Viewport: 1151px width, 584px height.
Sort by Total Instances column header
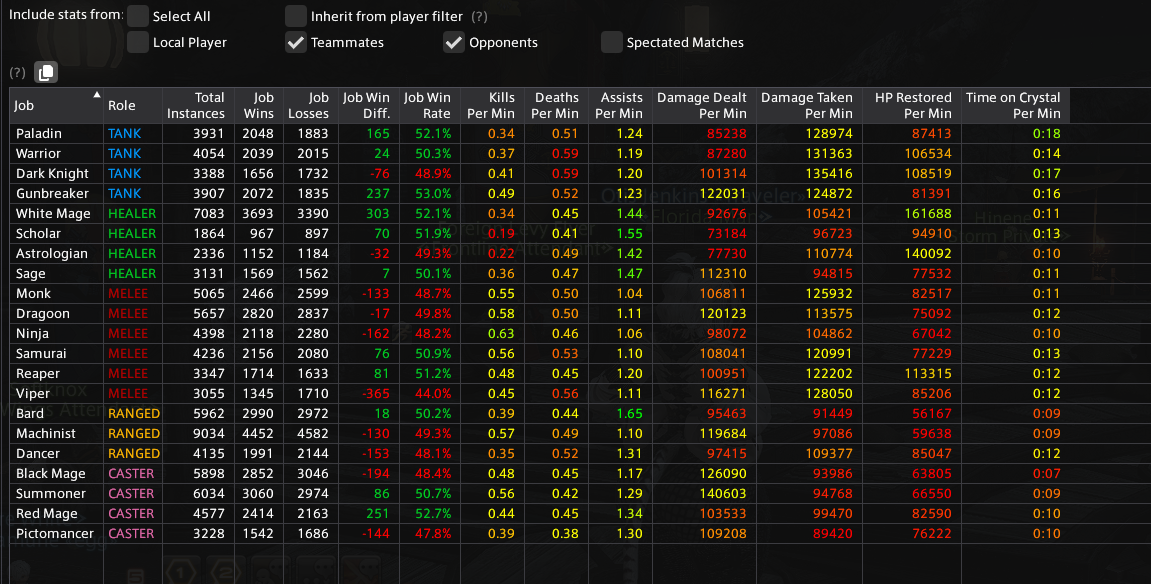point(198,106)
